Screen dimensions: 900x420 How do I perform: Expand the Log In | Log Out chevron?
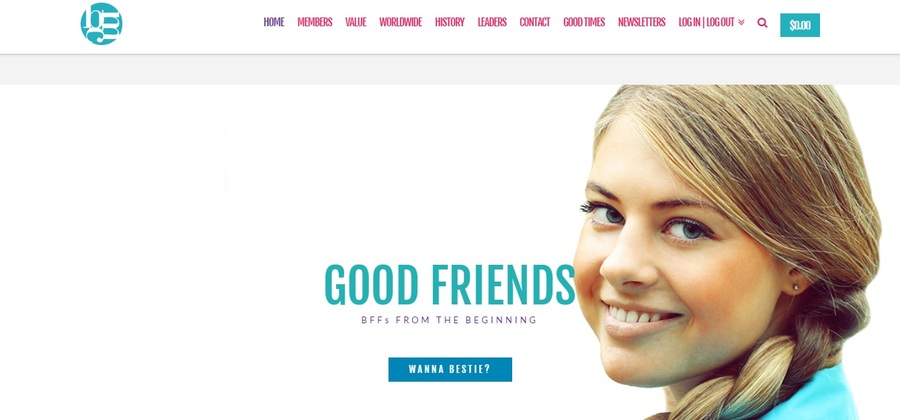coord(741,22)
